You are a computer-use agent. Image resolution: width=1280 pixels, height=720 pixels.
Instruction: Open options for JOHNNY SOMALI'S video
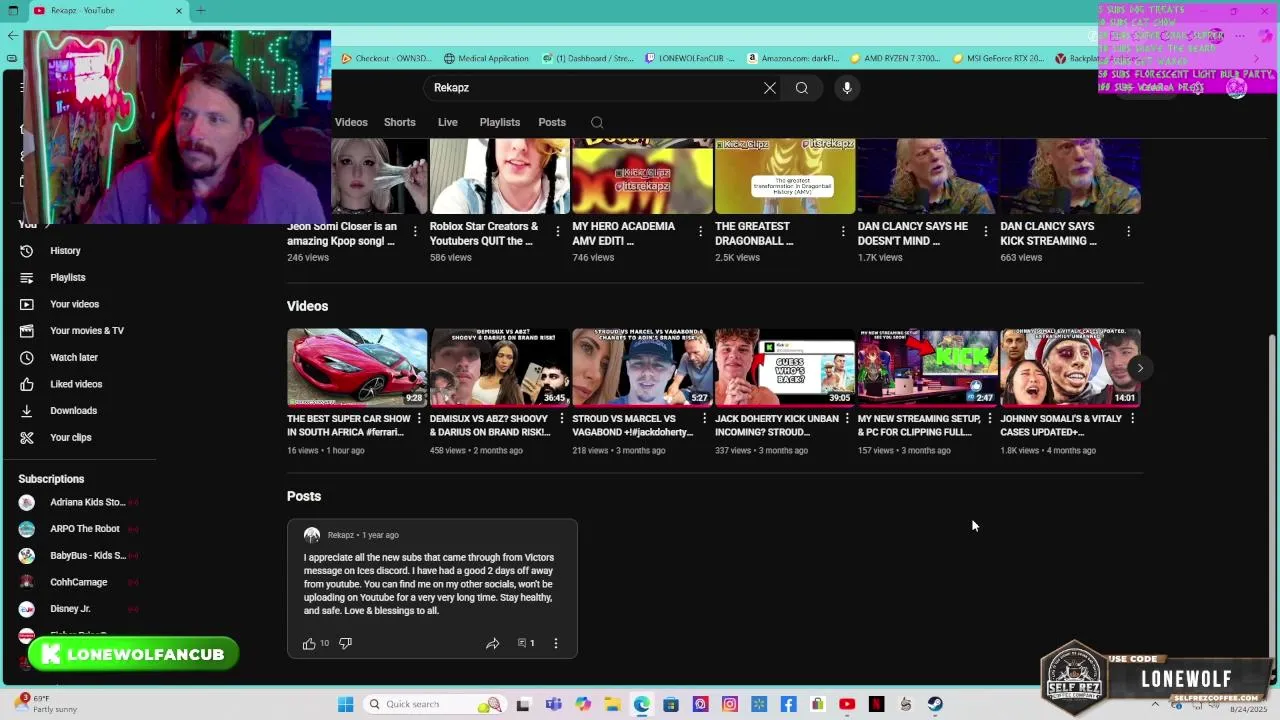(x=1132, y=419)
